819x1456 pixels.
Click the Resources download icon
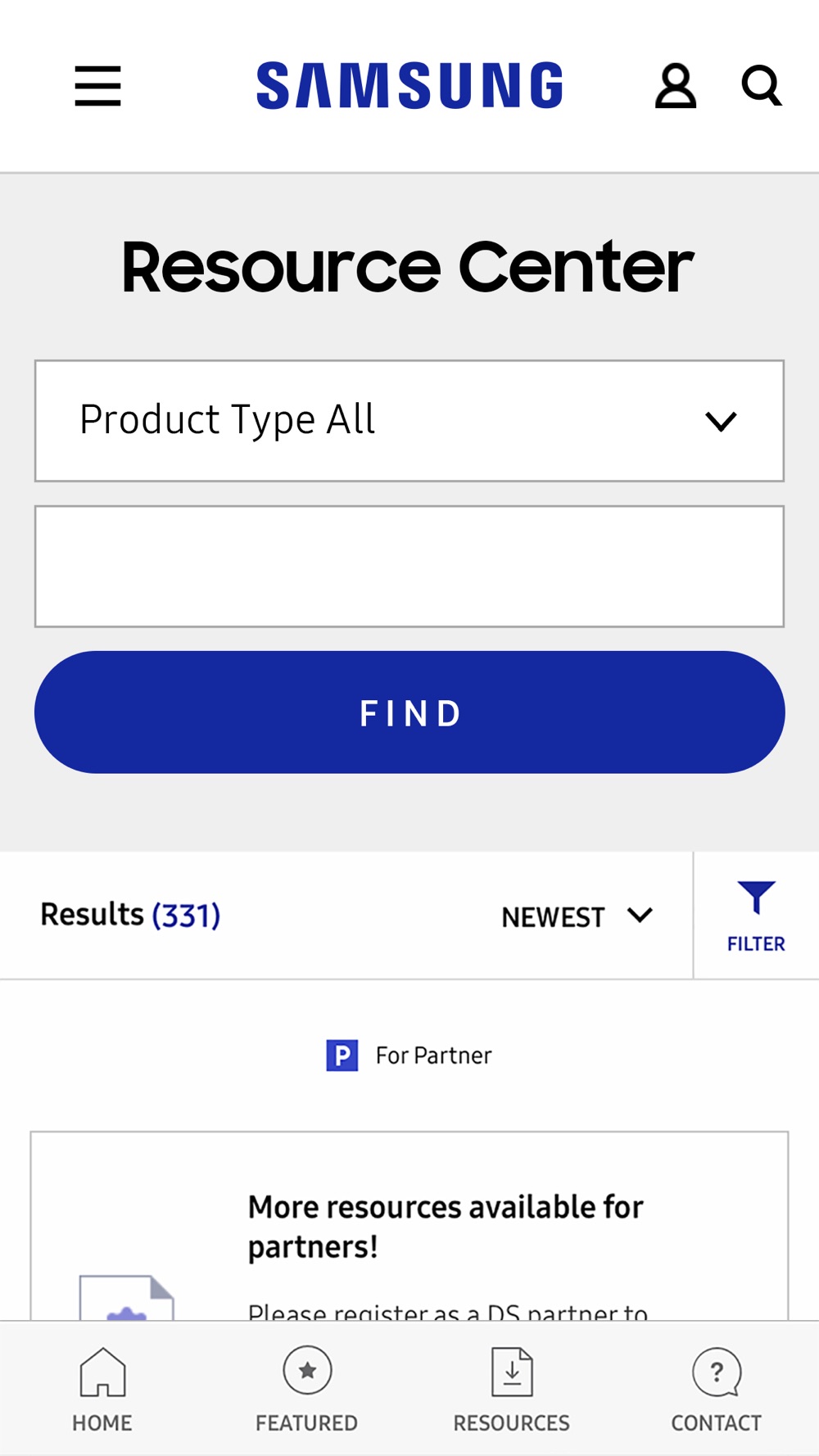(x=512, y=1372)
